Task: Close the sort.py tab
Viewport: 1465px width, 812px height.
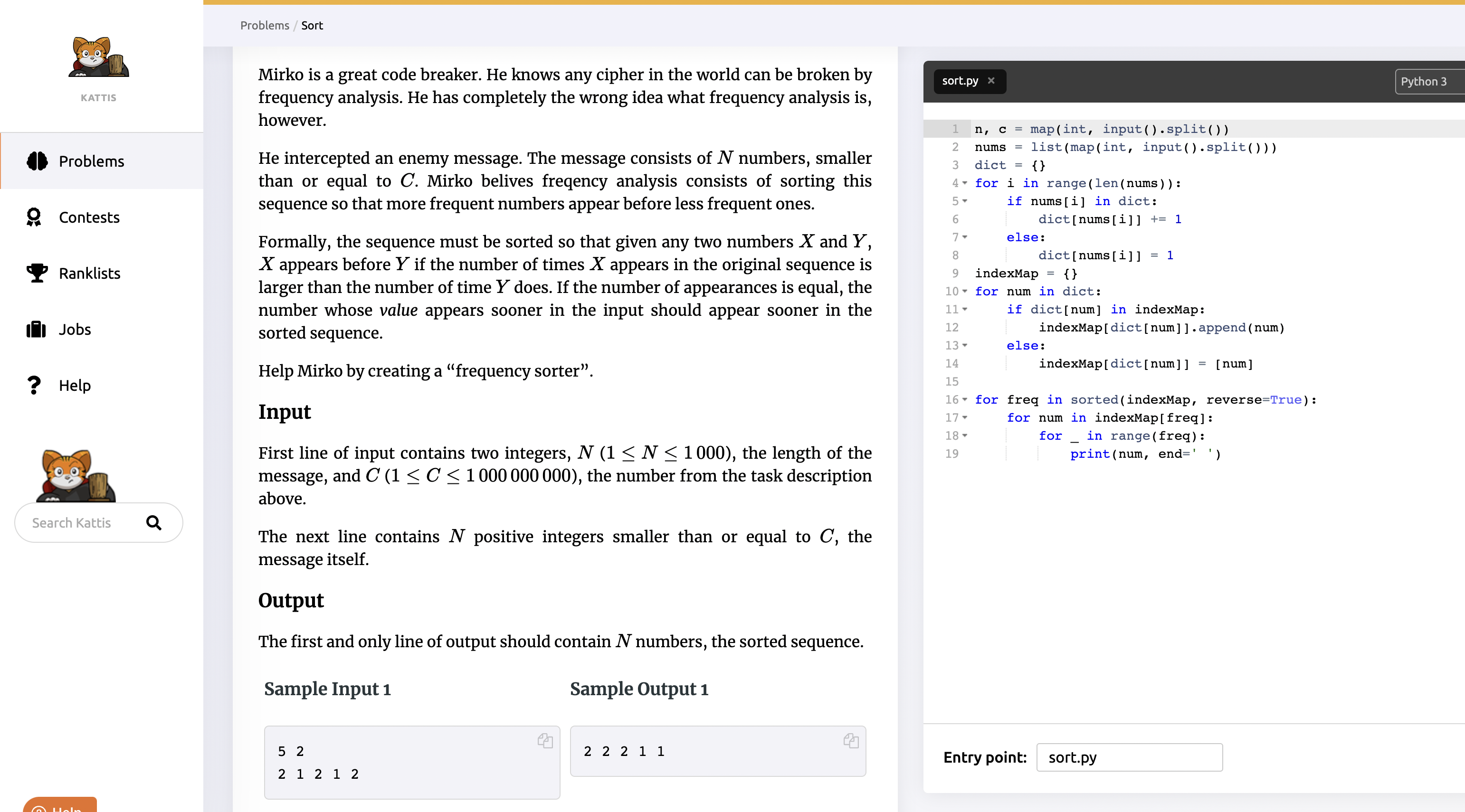Action: point(991,81)
